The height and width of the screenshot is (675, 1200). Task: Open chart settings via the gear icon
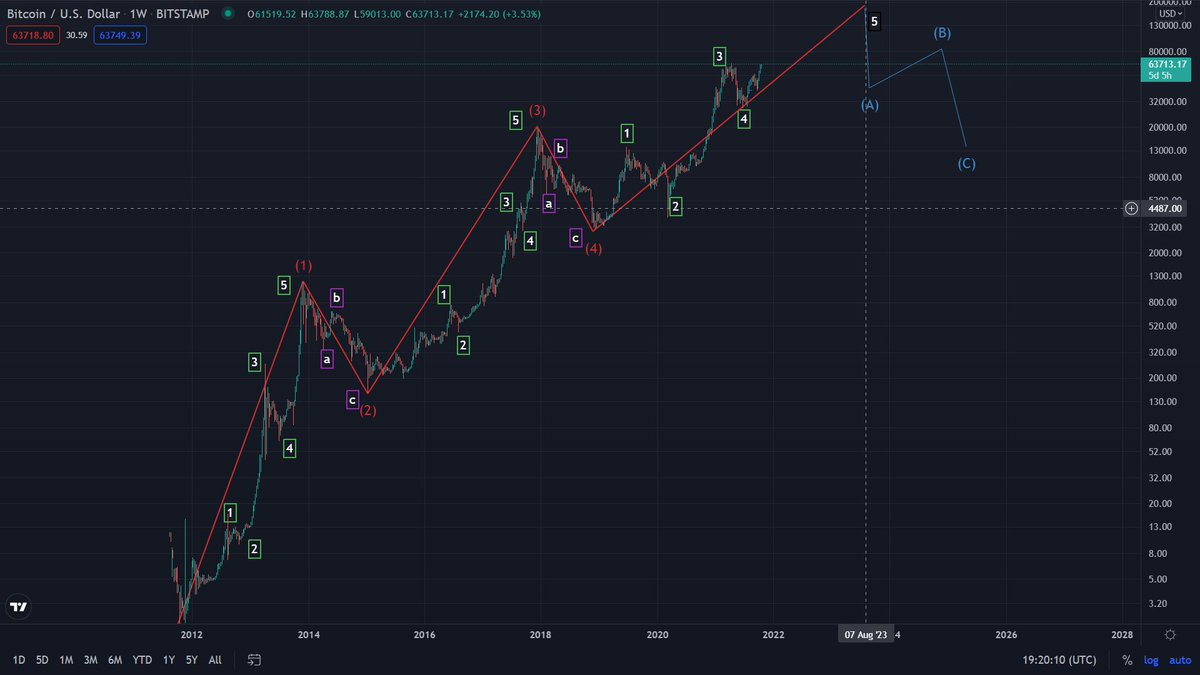(x=1169, y=634)
